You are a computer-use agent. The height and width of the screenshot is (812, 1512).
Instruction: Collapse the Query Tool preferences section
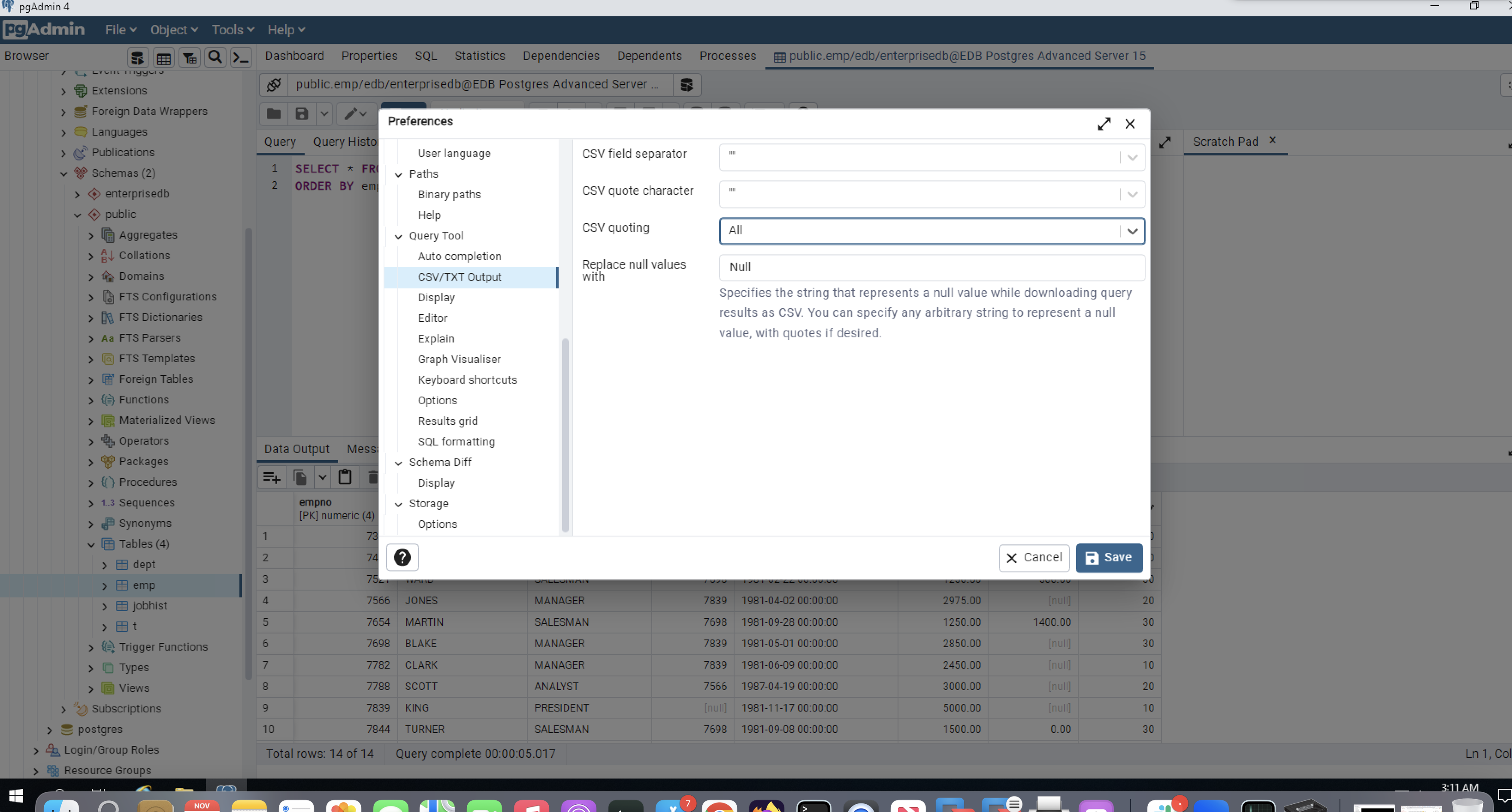tap(399, 236)
